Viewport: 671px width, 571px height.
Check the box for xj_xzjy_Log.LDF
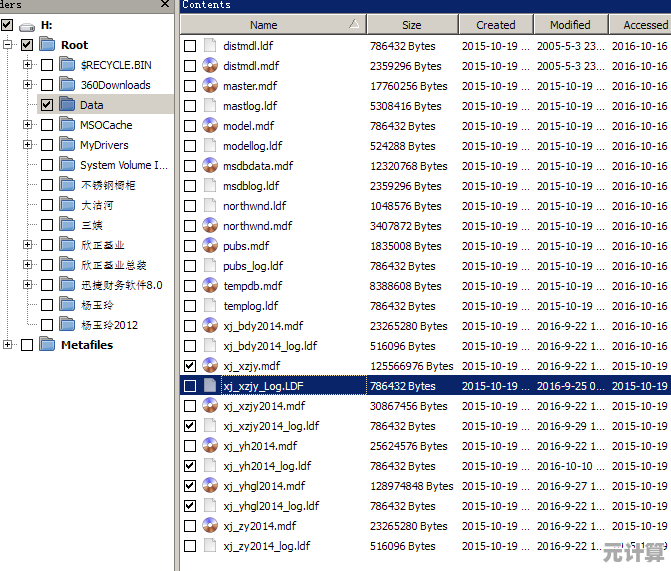click(x=190, y=386)
